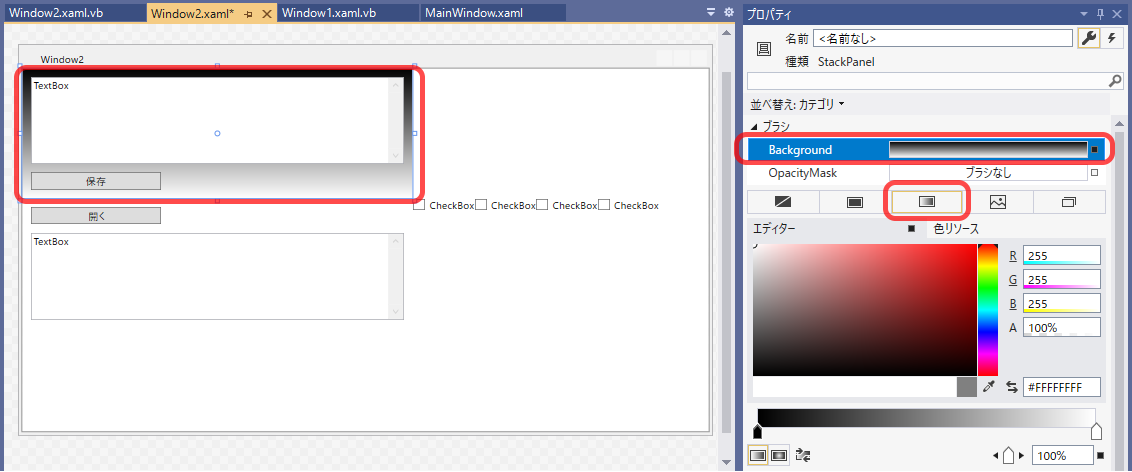Collapse the ブラシ category
Viewport: 1132px width, 472px height.
754,126
